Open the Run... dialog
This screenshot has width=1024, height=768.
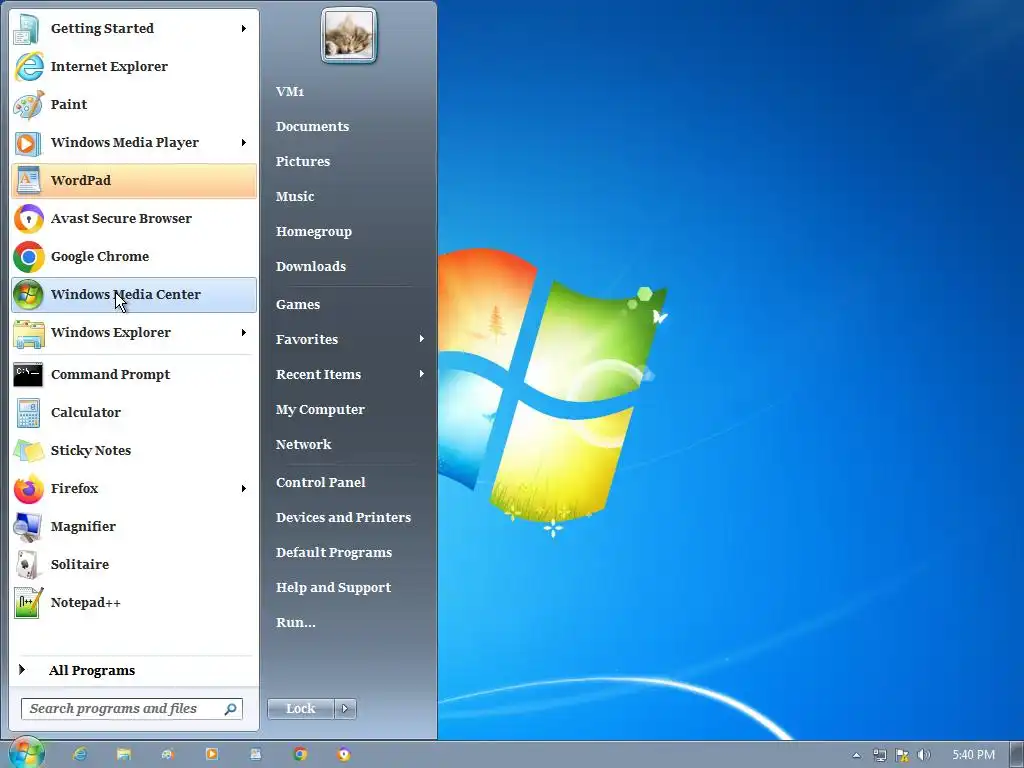click(295, 623)
